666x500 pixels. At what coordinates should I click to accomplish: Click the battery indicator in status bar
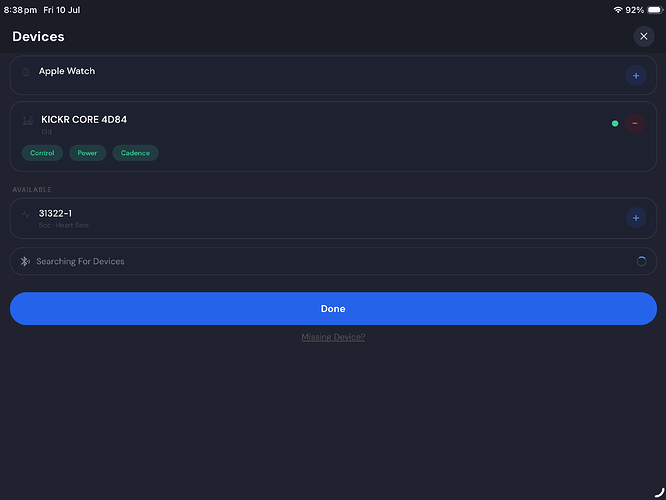click(655, 10)
